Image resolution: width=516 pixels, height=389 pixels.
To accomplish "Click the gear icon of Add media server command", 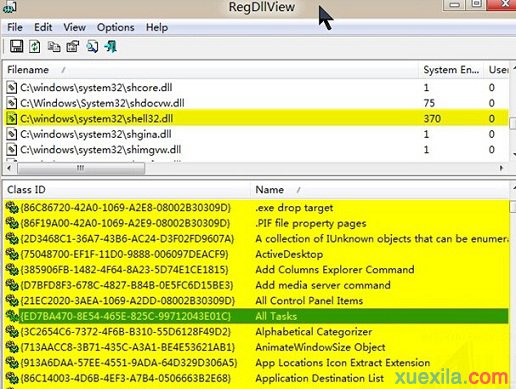I will tap(12, 285).
